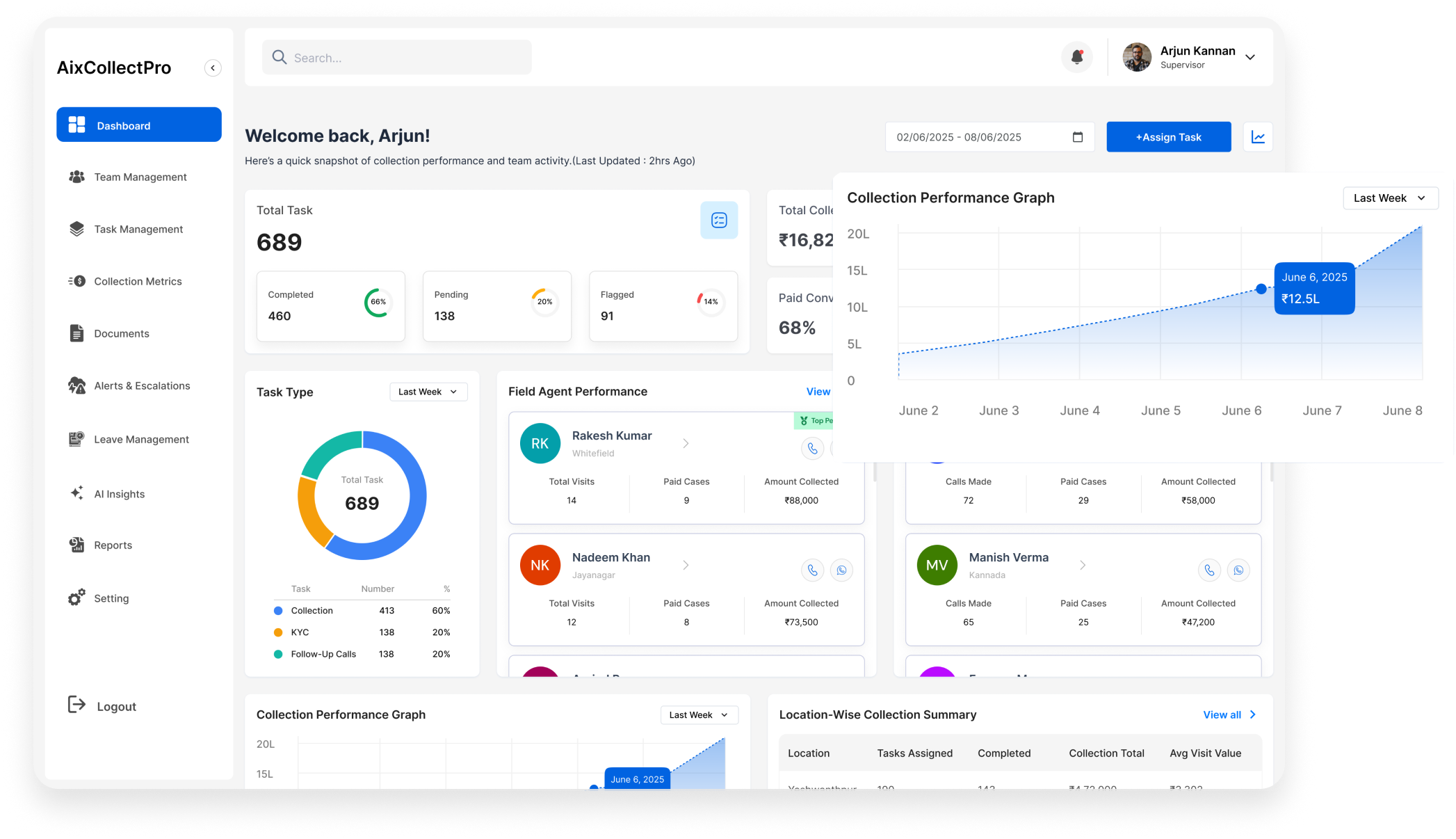Click View all in Location-Wise Collection Summary
The width and height of the screenshot is (1456, 839).
[1229, 715]
